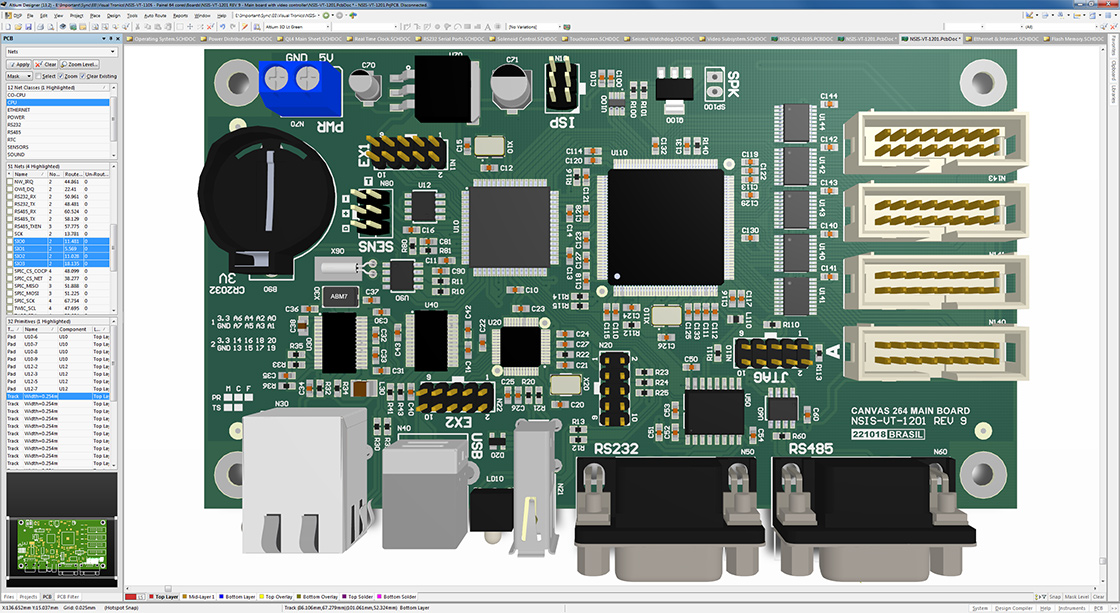Click the green navigate back icon
Screen dimensions: 1120x613
[x=326, y=16]
